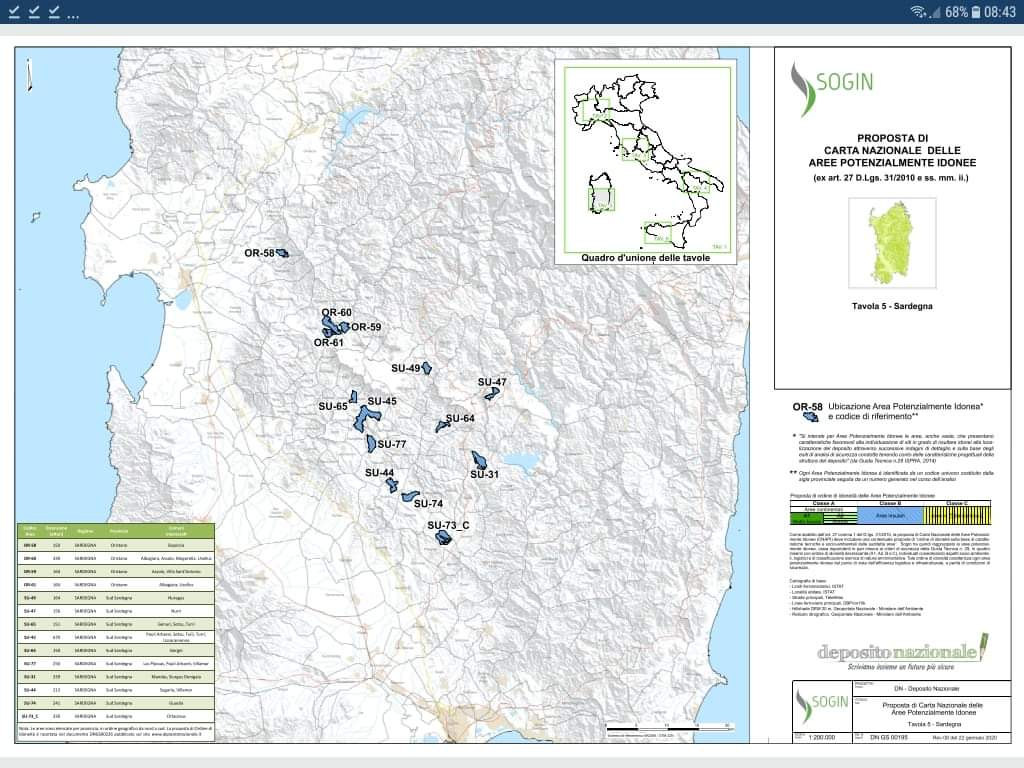Screen dimensions: 1024x768
Task: Click the green table header row
Action: click(x=115, y=530)
